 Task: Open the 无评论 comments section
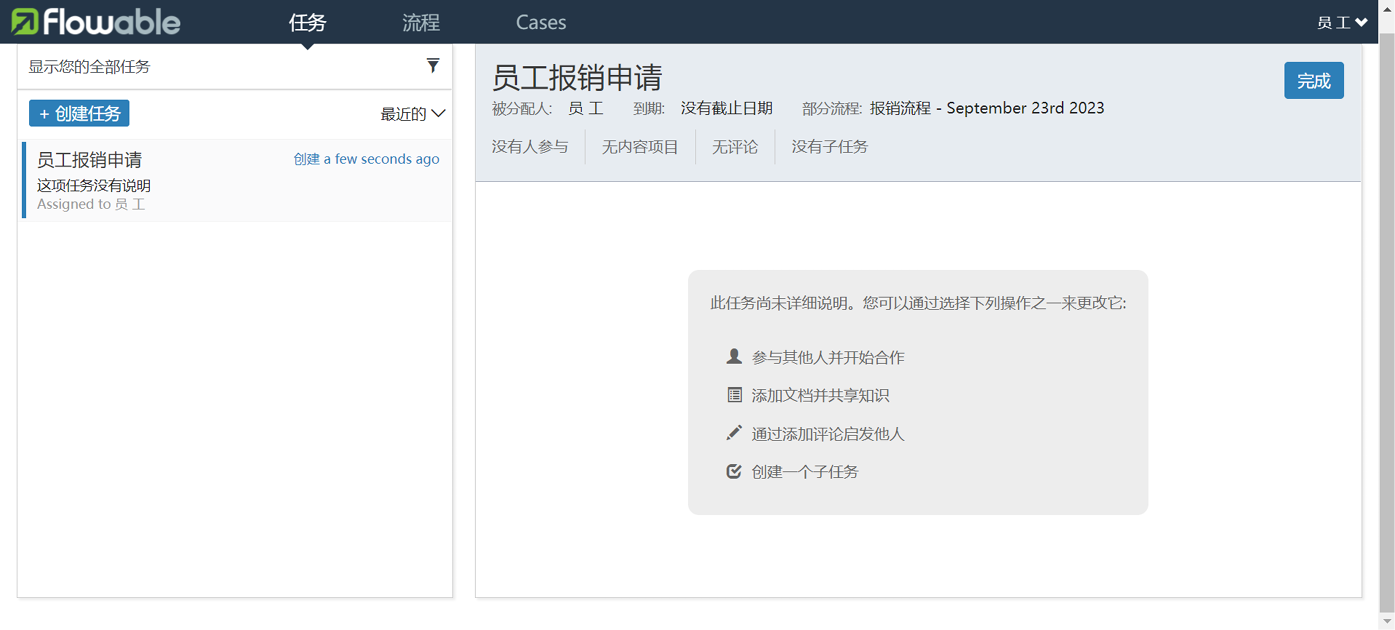click(x=735, y=147)
